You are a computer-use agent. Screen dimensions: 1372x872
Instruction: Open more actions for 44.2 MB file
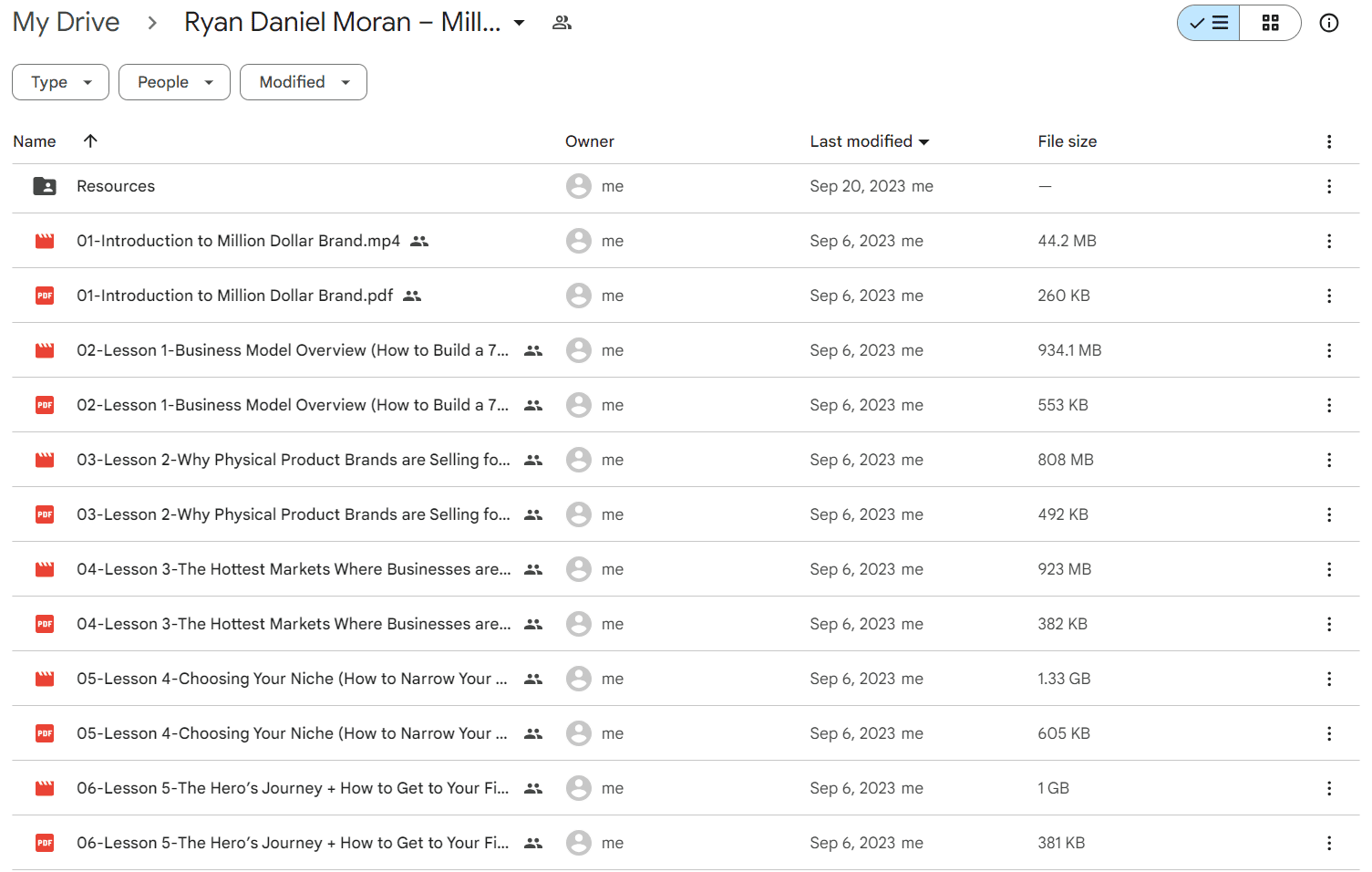point(1329,241)
